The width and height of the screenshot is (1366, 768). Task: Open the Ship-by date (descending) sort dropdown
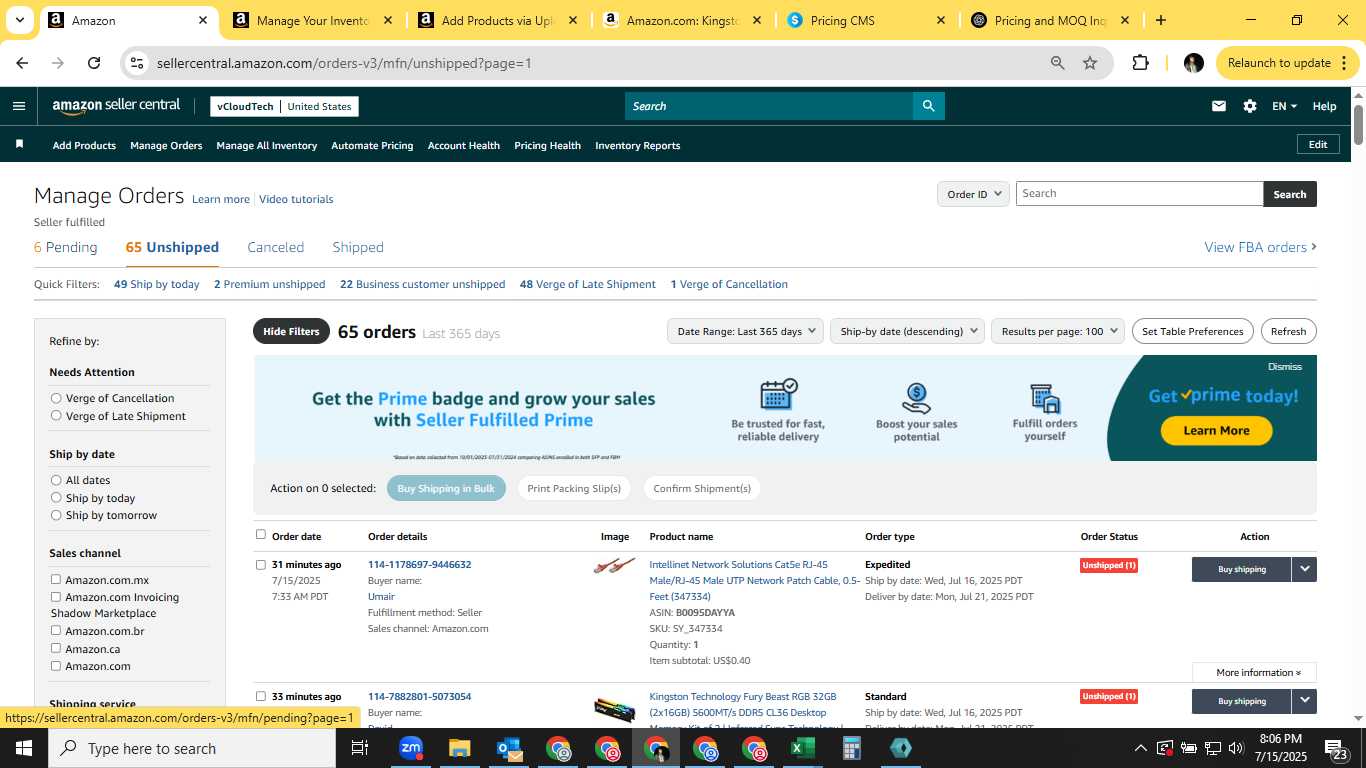click(x=907, y=331)
